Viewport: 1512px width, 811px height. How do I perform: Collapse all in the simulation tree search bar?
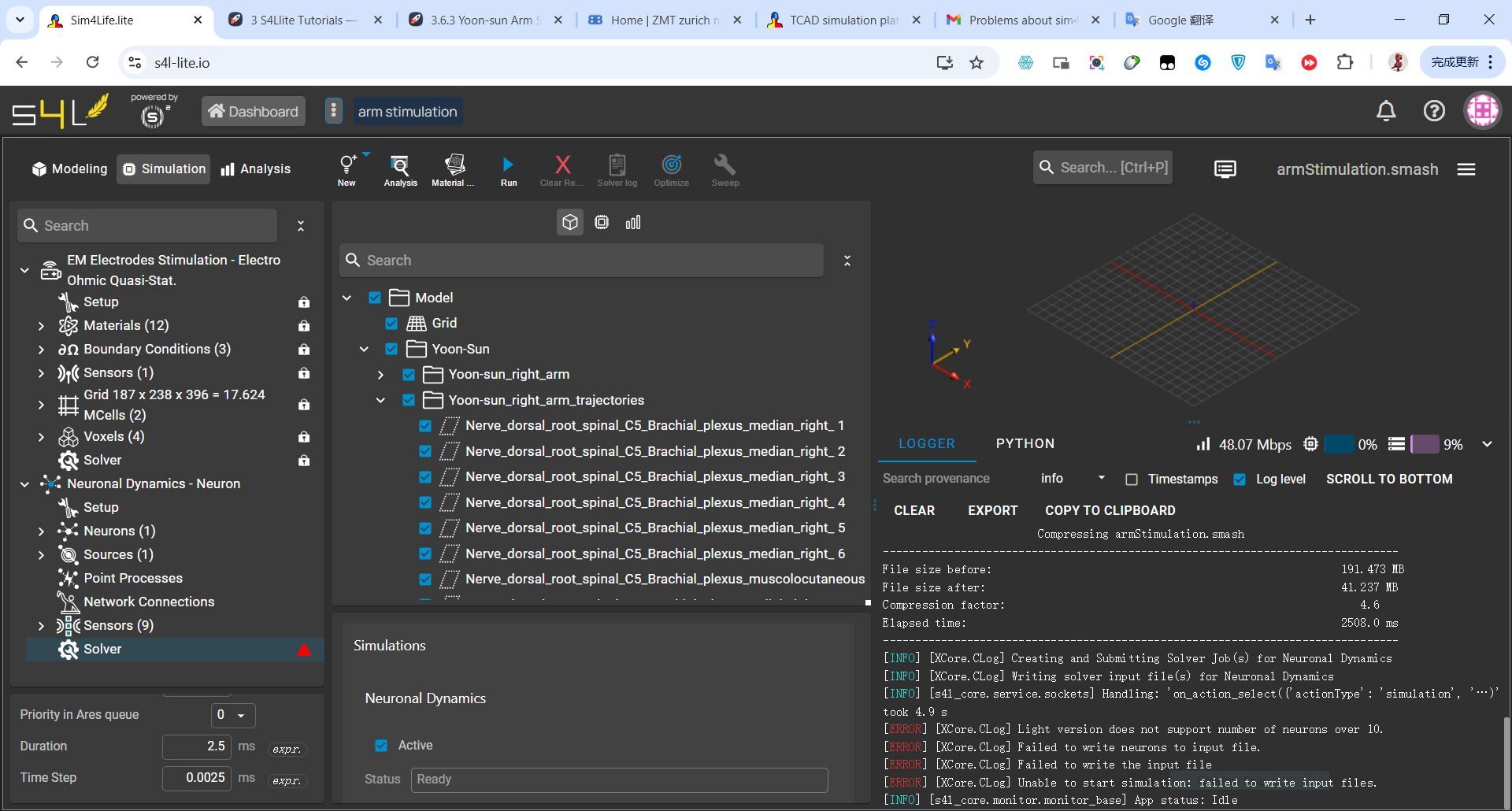(x=301, y=226)
